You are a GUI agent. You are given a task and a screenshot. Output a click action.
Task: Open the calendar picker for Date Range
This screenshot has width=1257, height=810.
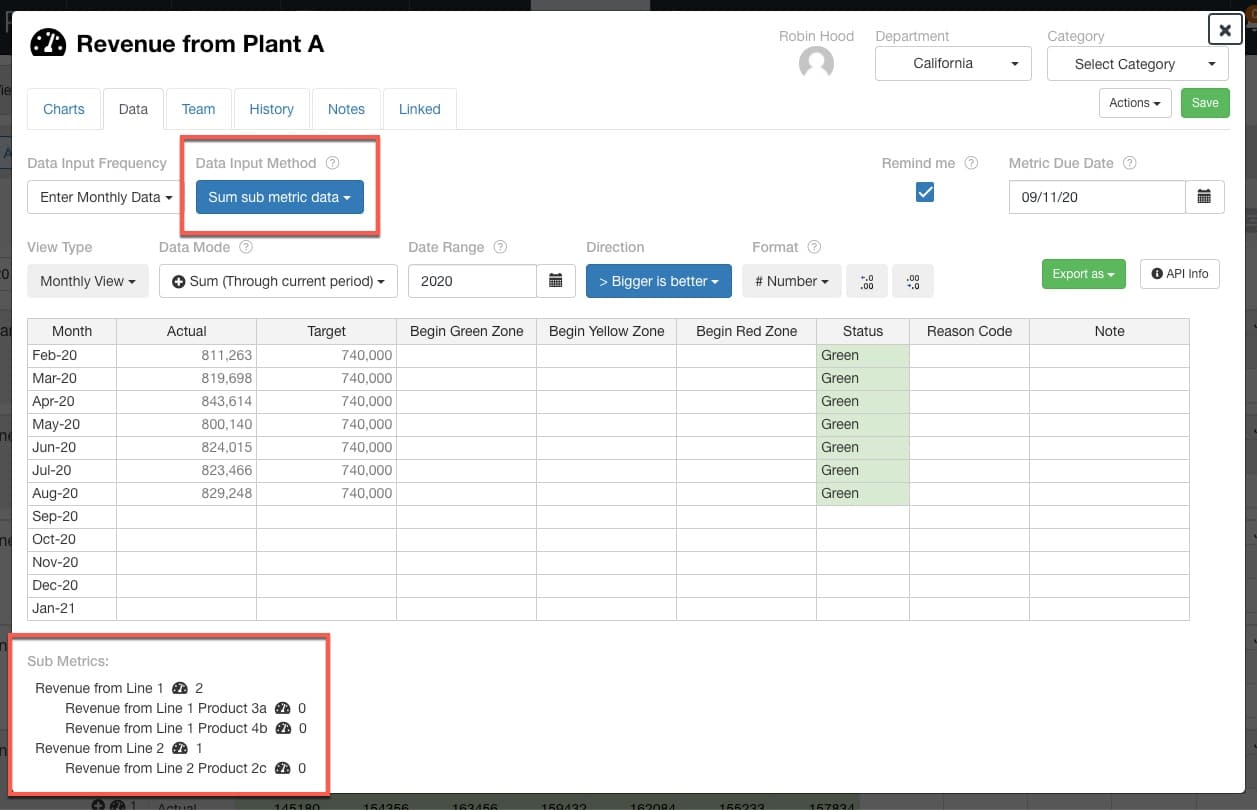tap(556, 281)
